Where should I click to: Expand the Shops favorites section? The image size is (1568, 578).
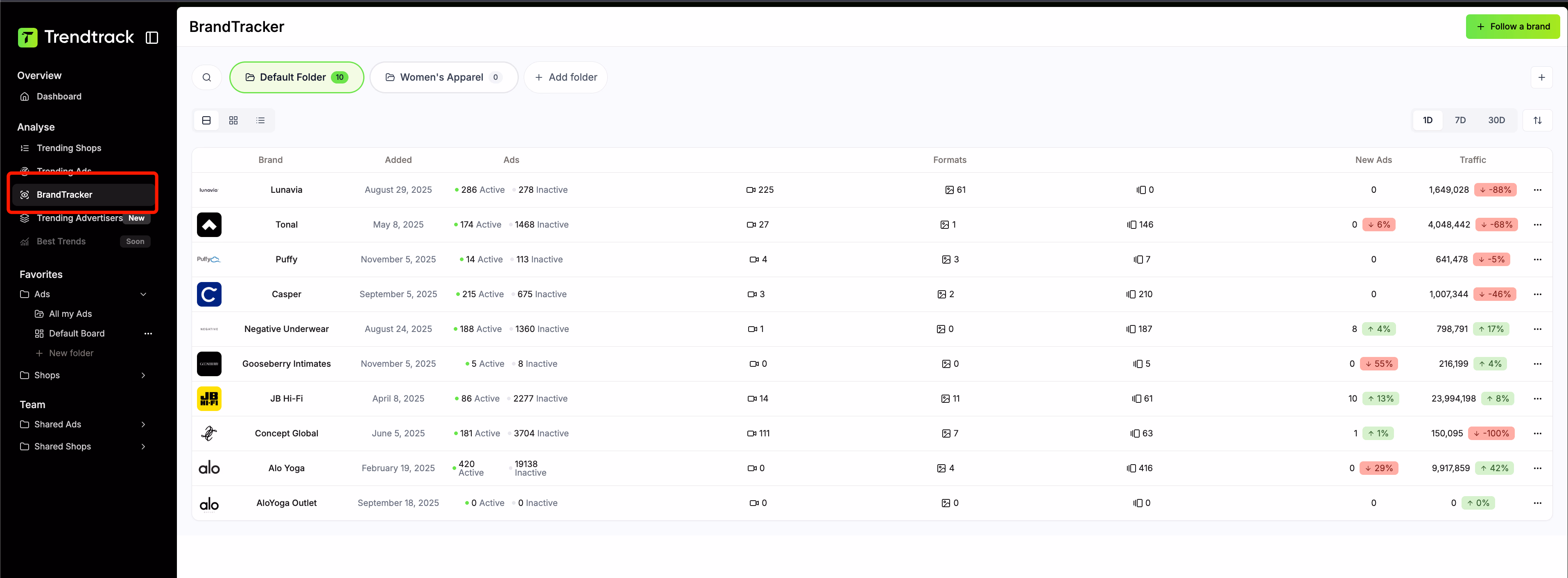pos(144,375)
